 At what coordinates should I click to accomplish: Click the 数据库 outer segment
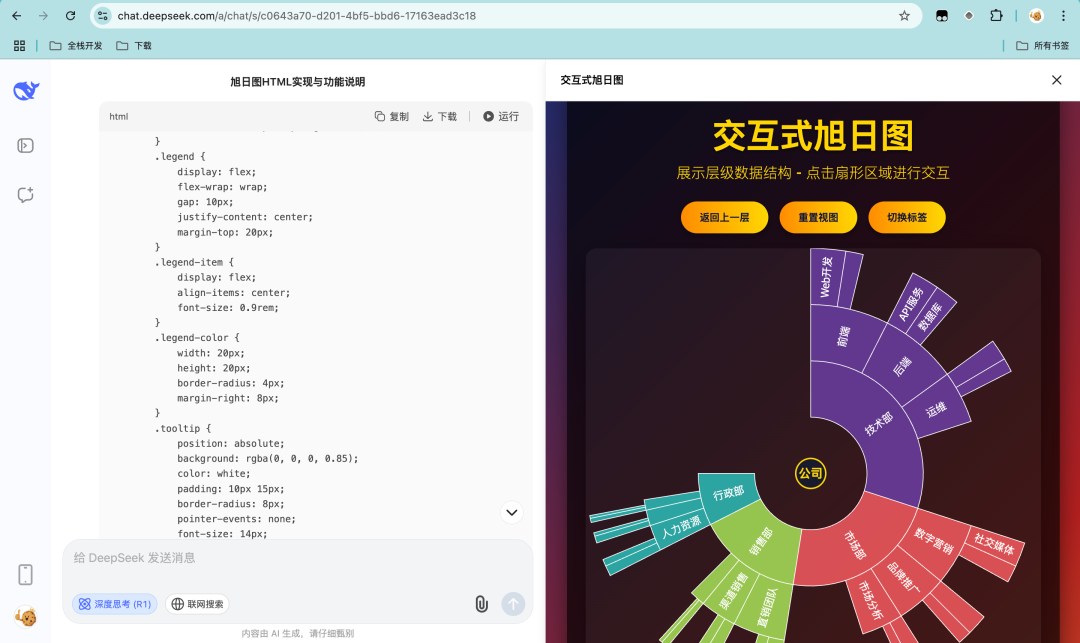930,317
